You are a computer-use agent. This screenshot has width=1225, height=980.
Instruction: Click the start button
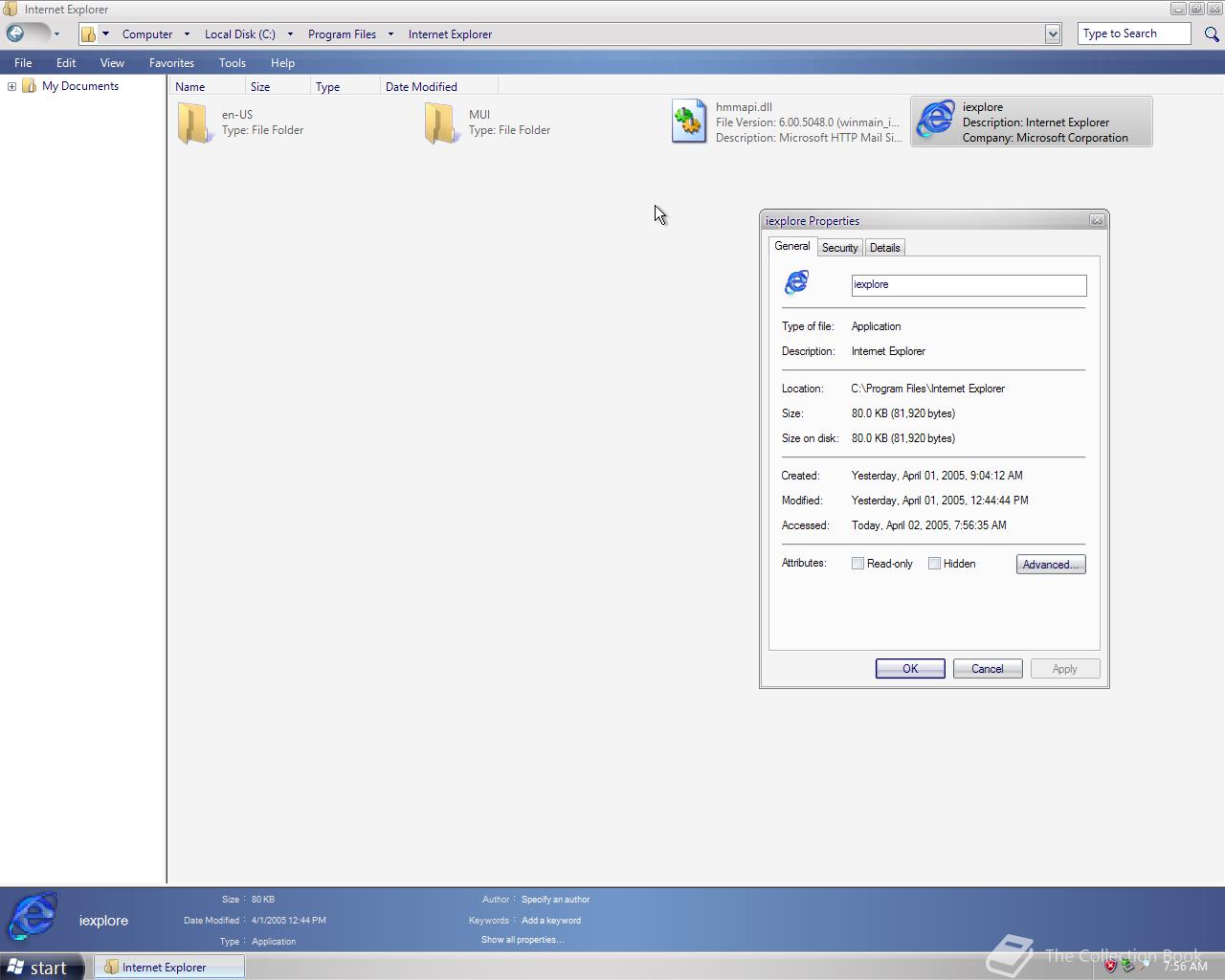click(x=41, y=967)
